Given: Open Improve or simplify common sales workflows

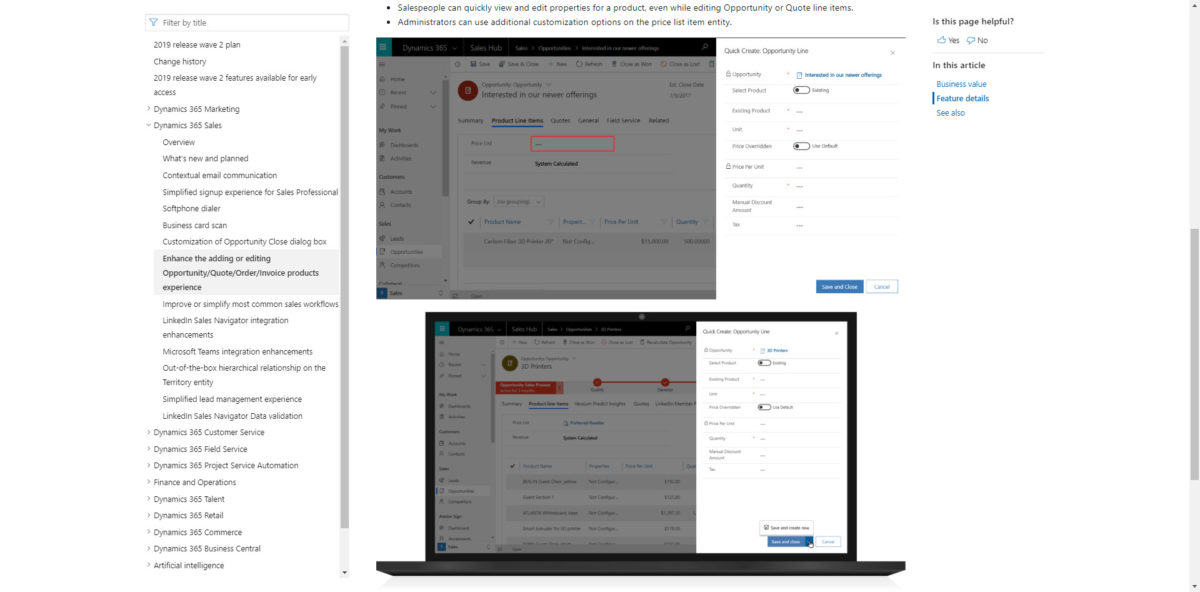Looking at the screenshot, I should pos(250,304).
